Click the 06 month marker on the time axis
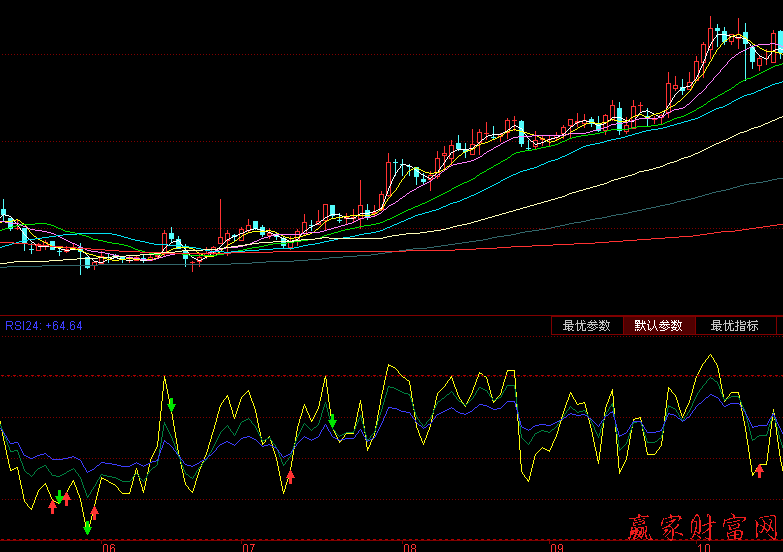The image size is (783, 552). tap(109, 547)
